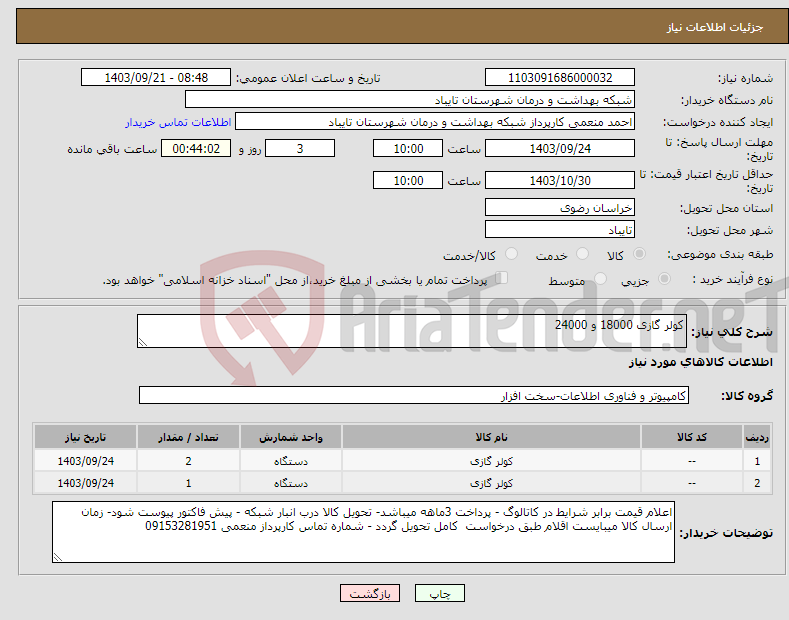789x620 pixels.
Task: Click the delivery city تایباد field
Action: coord(560,229)
